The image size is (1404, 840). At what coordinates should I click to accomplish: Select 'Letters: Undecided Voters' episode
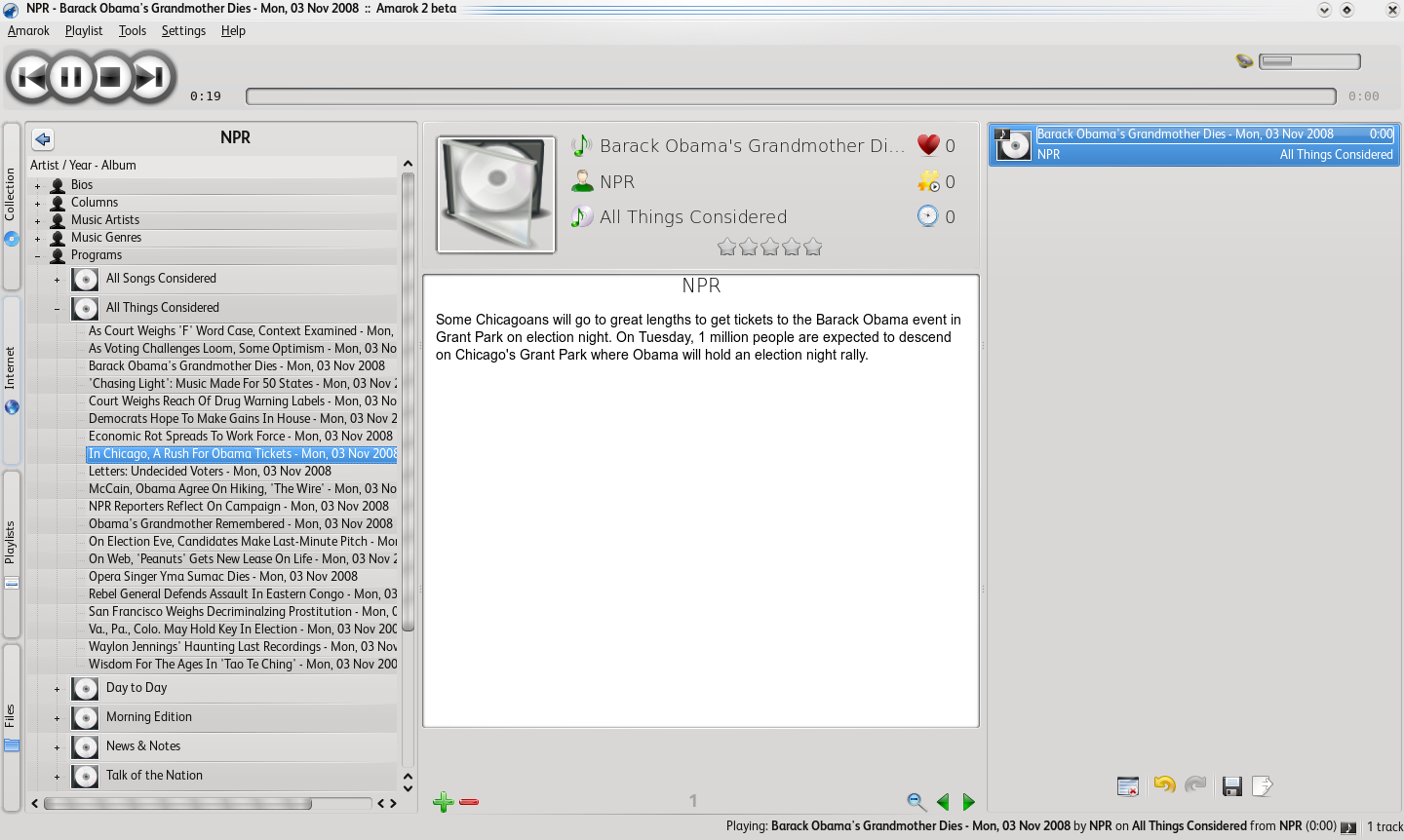pos(210,472)
